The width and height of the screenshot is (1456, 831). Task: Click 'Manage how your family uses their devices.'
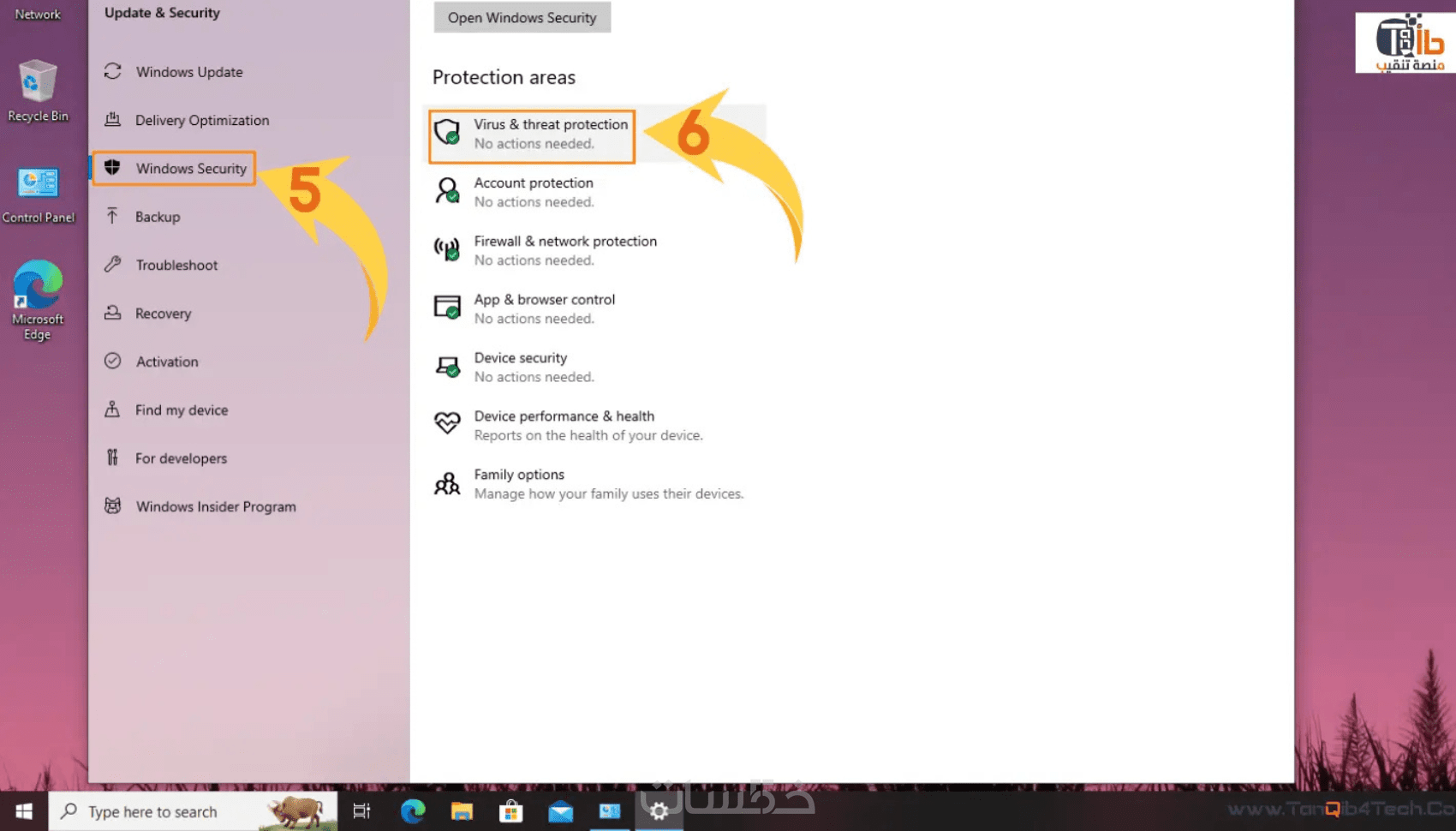(x=609, y=493)
